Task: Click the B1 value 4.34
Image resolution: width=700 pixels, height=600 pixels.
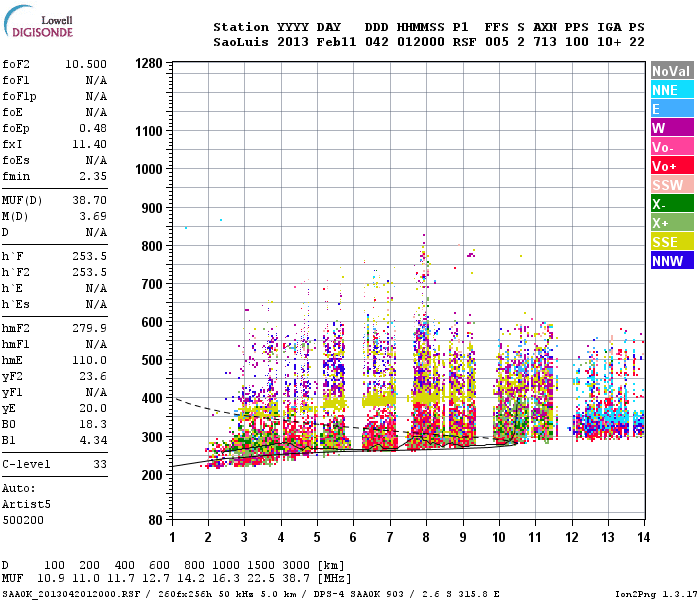Action: [x=93, y=440]
